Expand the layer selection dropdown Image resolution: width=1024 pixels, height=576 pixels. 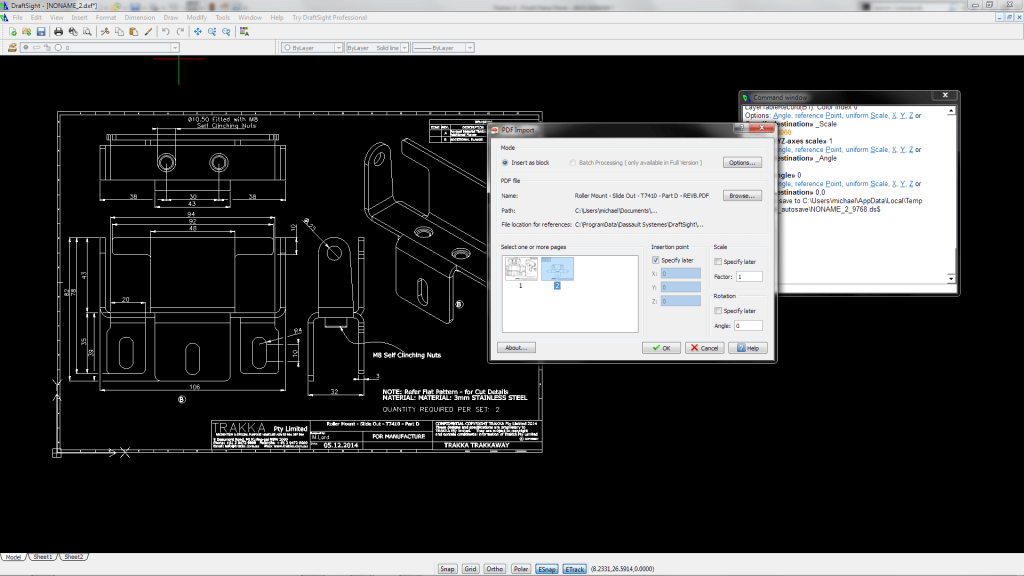point(175,47)
